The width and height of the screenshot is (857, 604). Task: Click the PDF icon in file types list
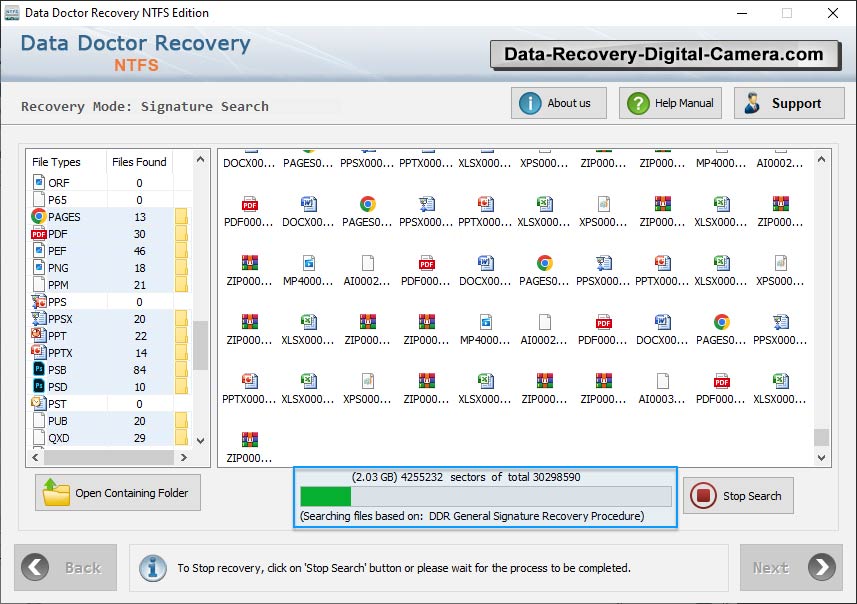pyautogui.click(x=38, y=234)
